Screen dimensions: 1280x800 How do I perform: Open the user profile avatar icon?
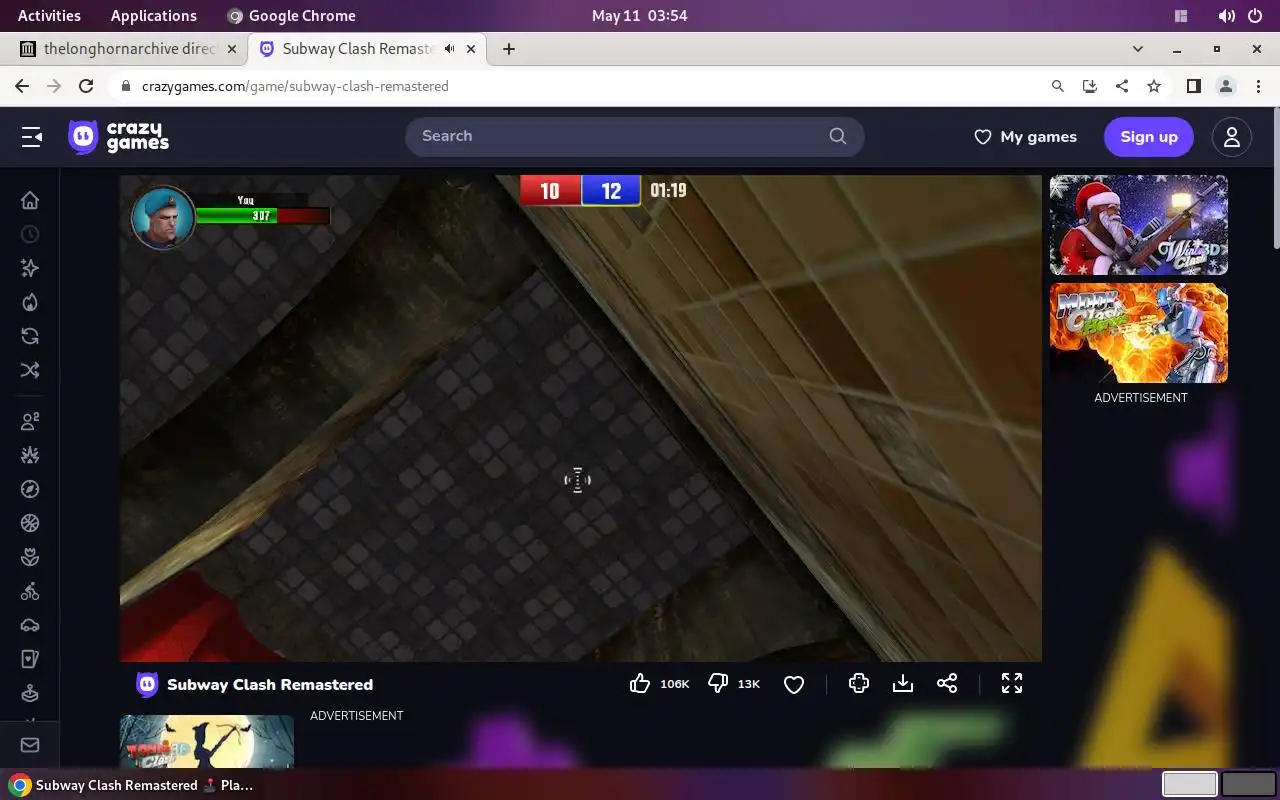pos(1232,137)
